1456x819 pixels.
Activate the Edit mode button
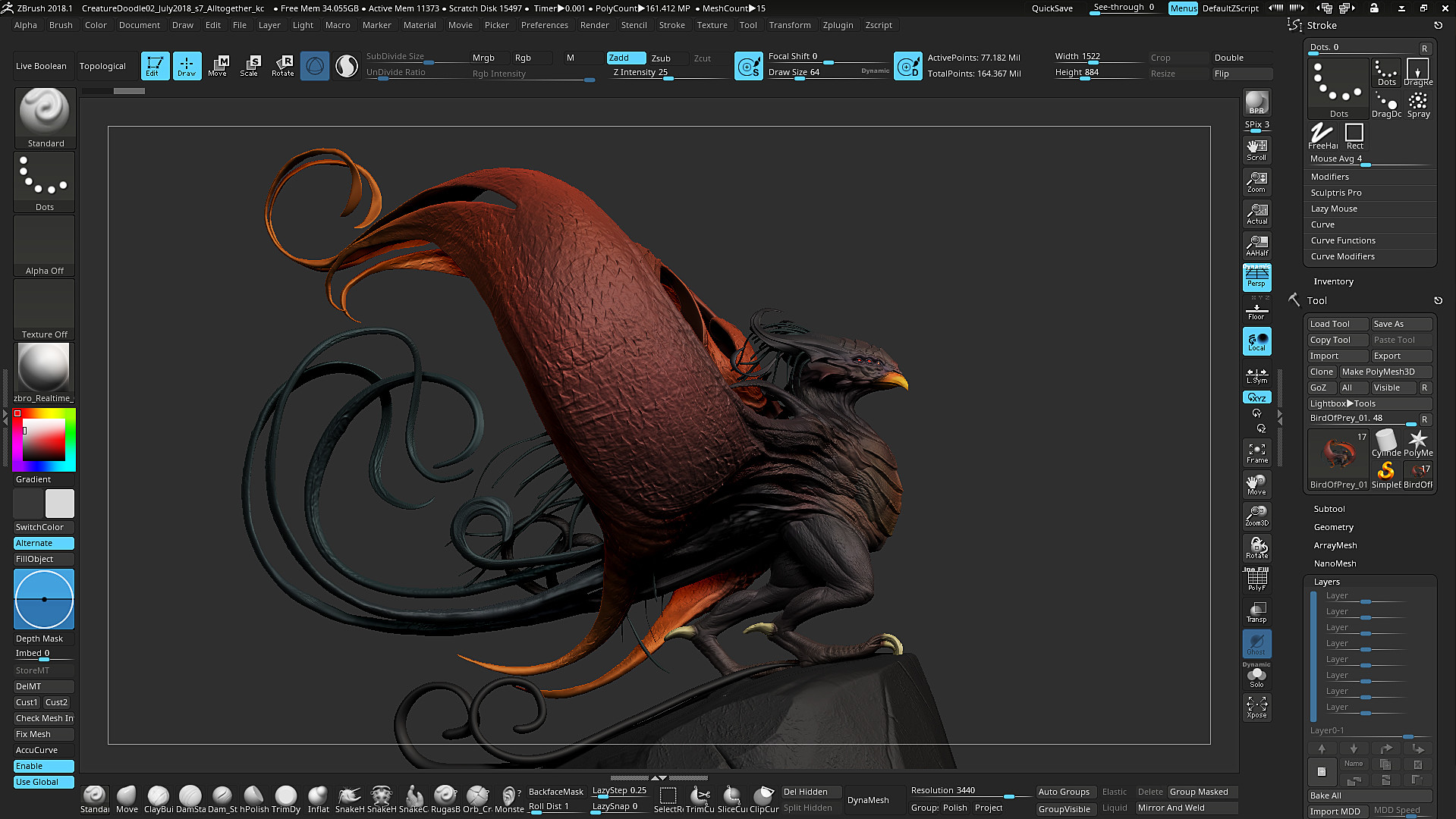click(x=155, y=66)
